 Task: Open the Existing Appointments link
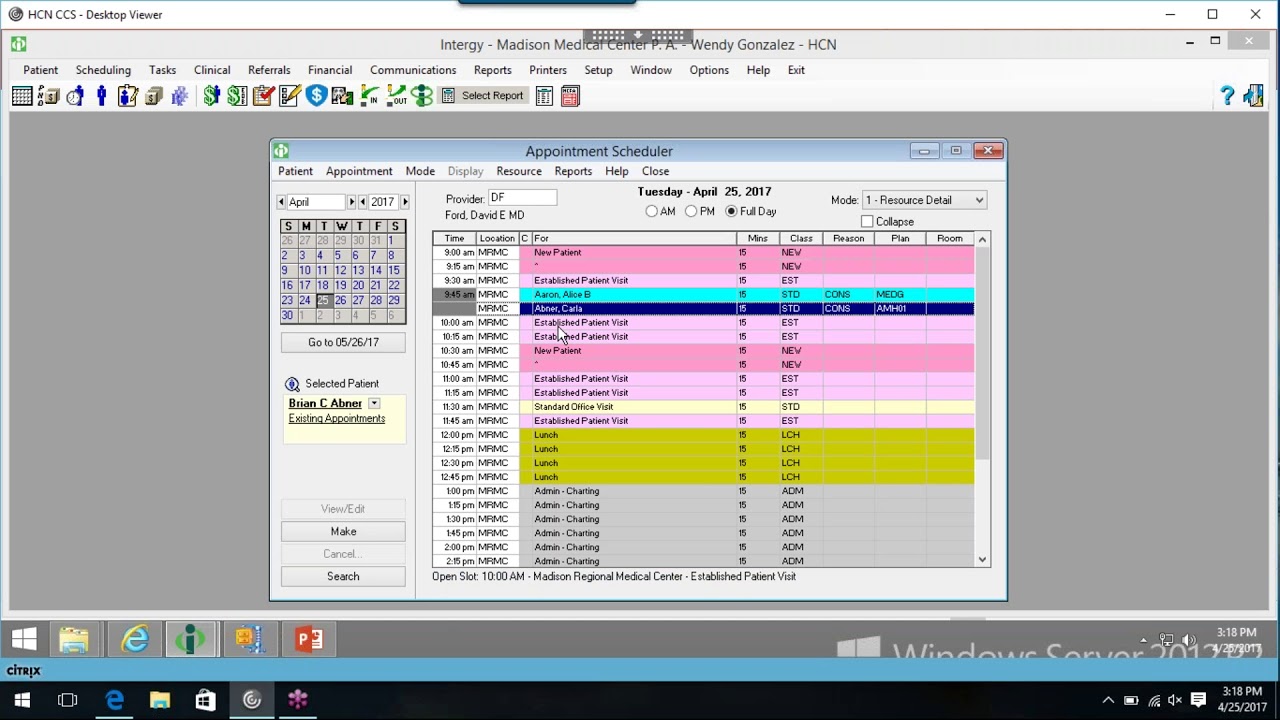[337, 419]
